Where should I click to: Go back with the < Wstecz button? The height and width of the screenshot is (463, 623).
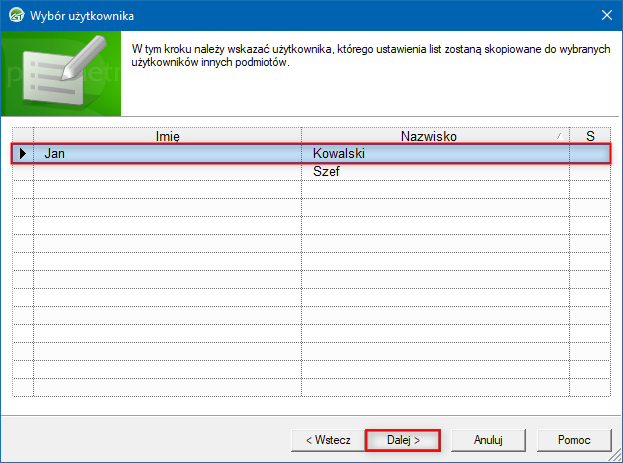tap(328, 440)
